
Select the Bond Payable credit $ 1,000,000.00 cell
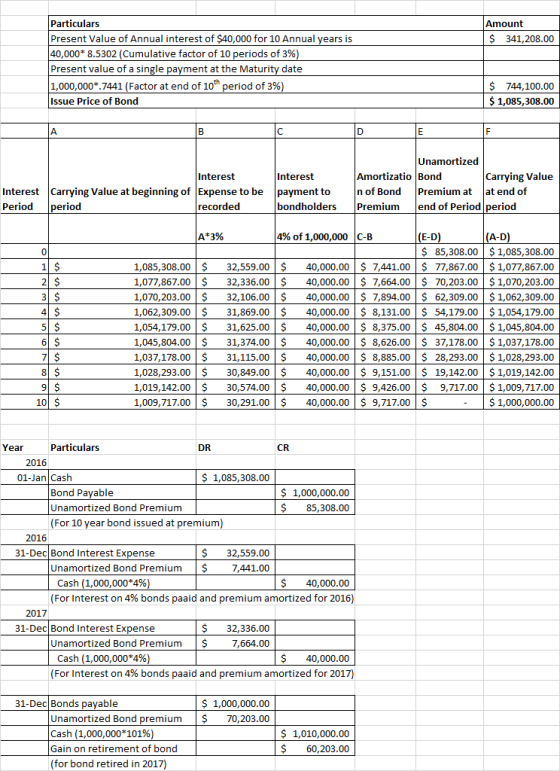point(315,493)
